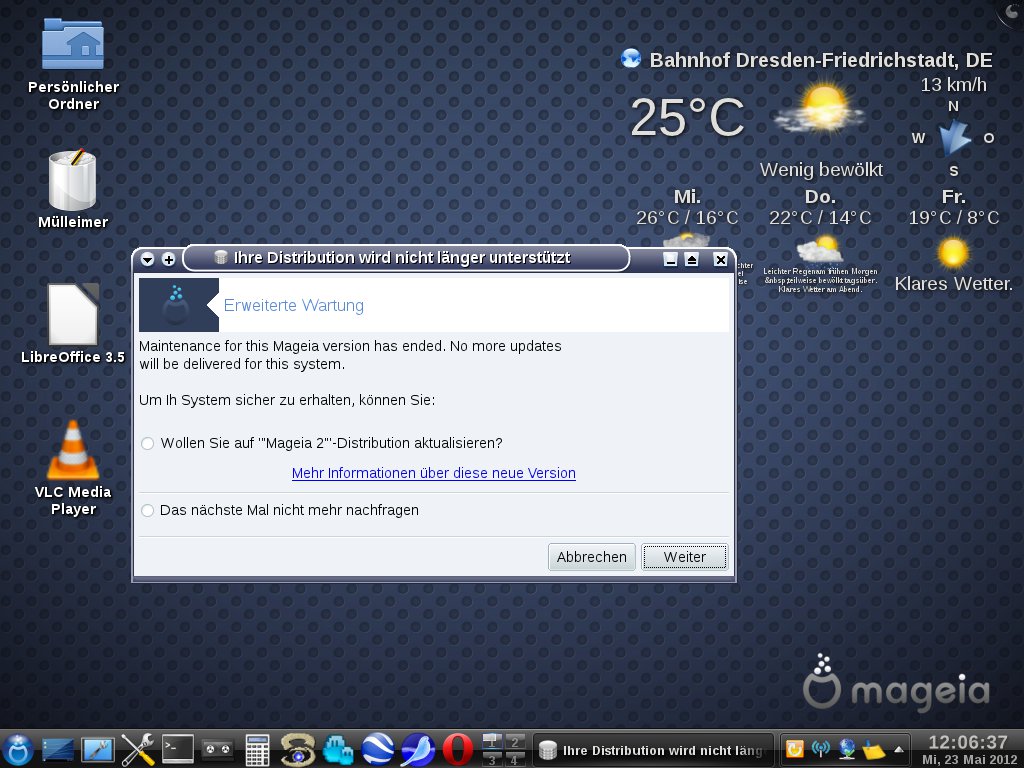Click the Erweiterte Wartung header text

pyautogui.click(x=294, y=306)
